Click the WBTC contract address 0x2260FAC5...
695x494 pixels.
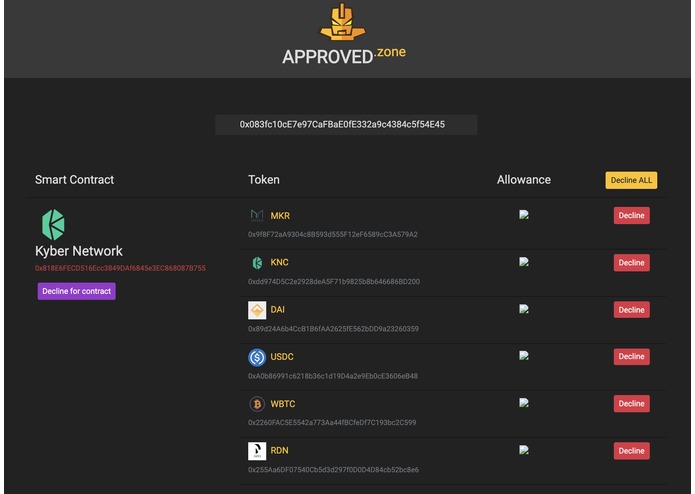click(332, 423)
